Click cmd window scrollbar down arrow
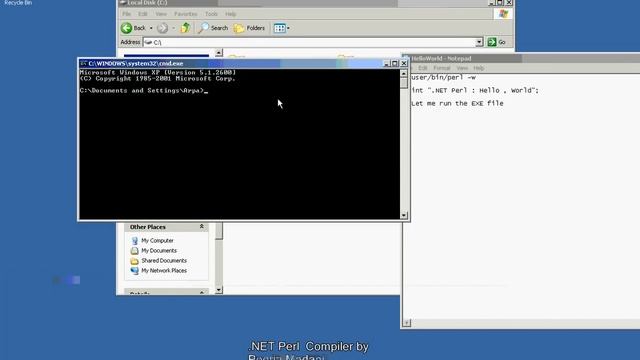This screenshot has height=360, width=640. [x=404, y=215]
